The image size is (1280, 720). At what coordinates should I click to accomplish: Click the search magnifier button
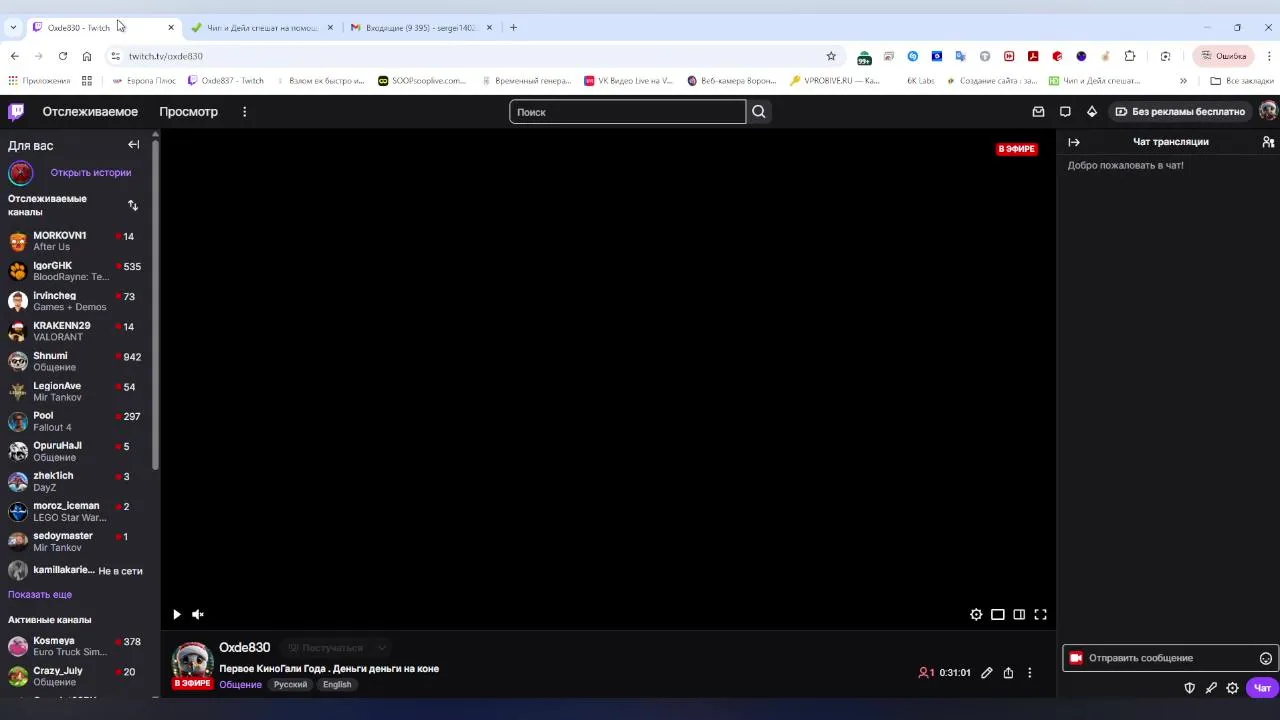(x=759, y=112)
